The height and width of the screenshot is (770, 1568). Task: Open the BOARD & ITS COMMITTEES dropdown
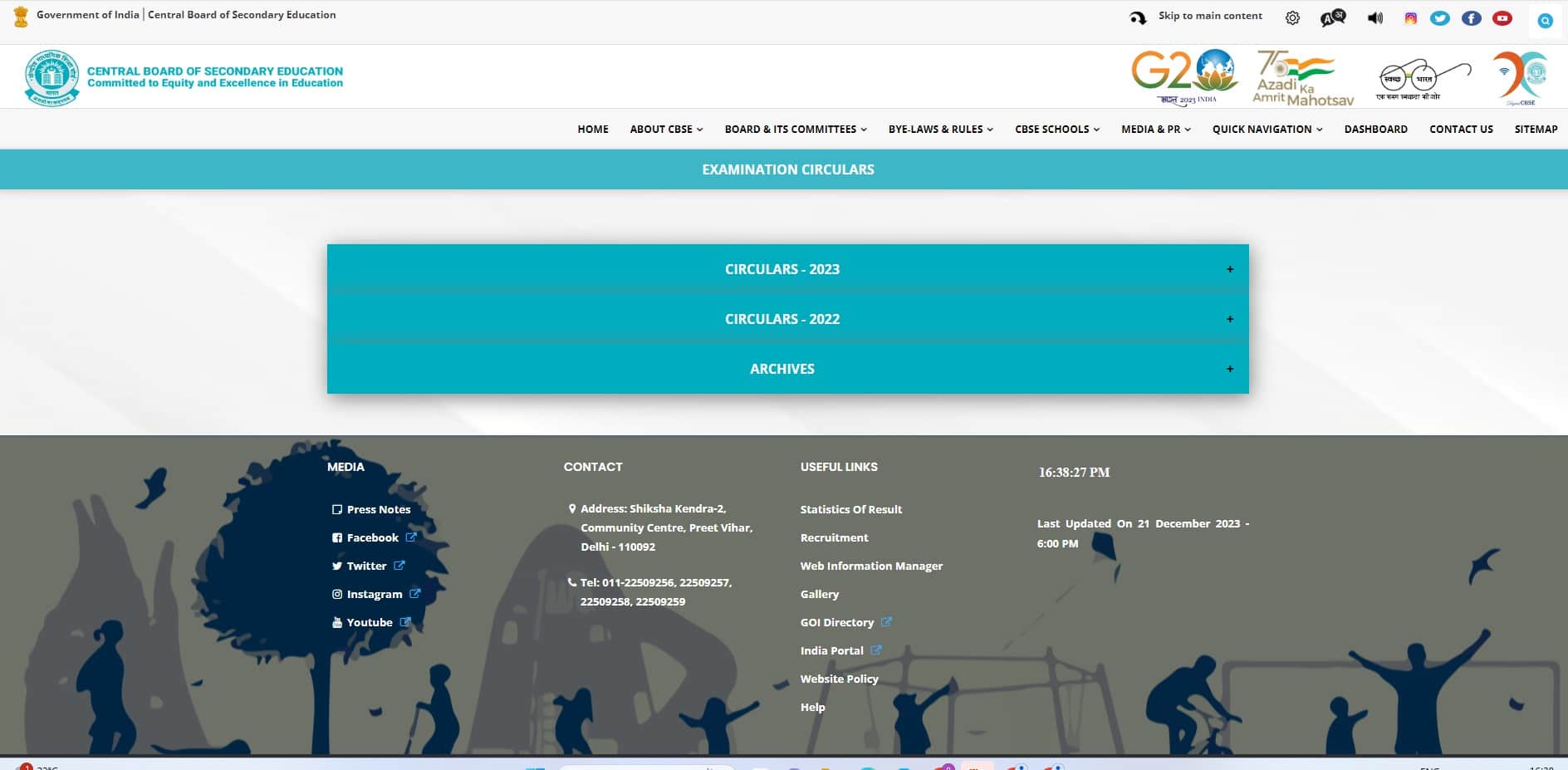click(794, 129)
